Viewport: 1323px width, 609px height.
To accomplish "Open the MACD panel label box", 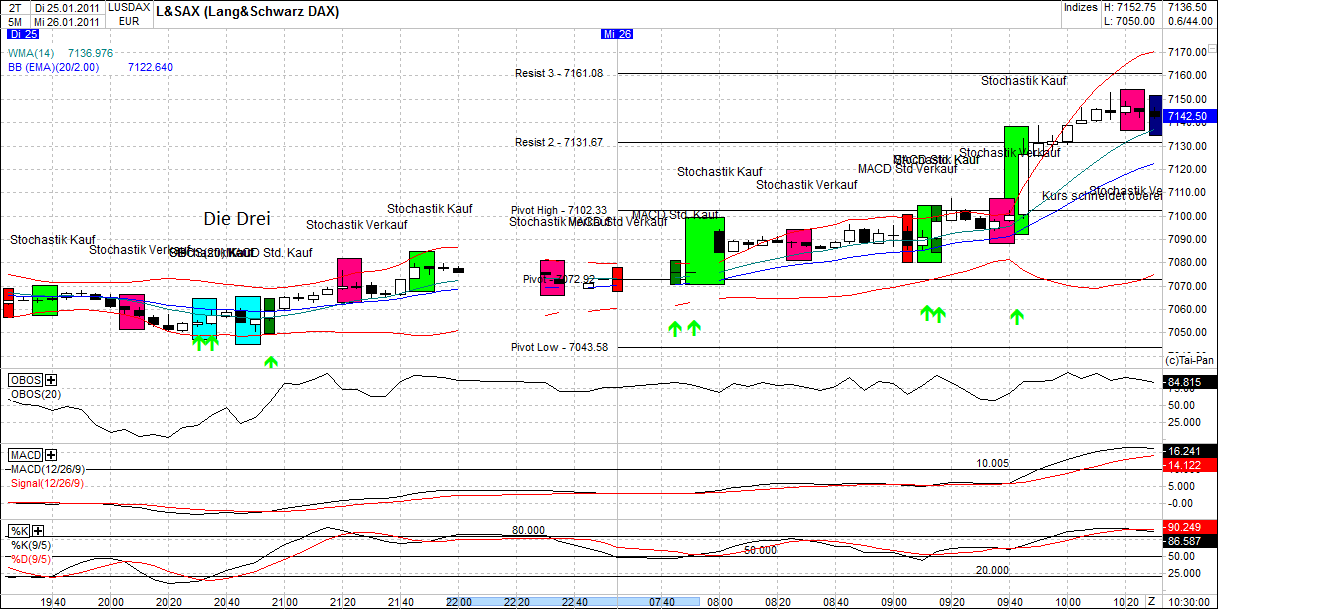I will pos(26,454).
